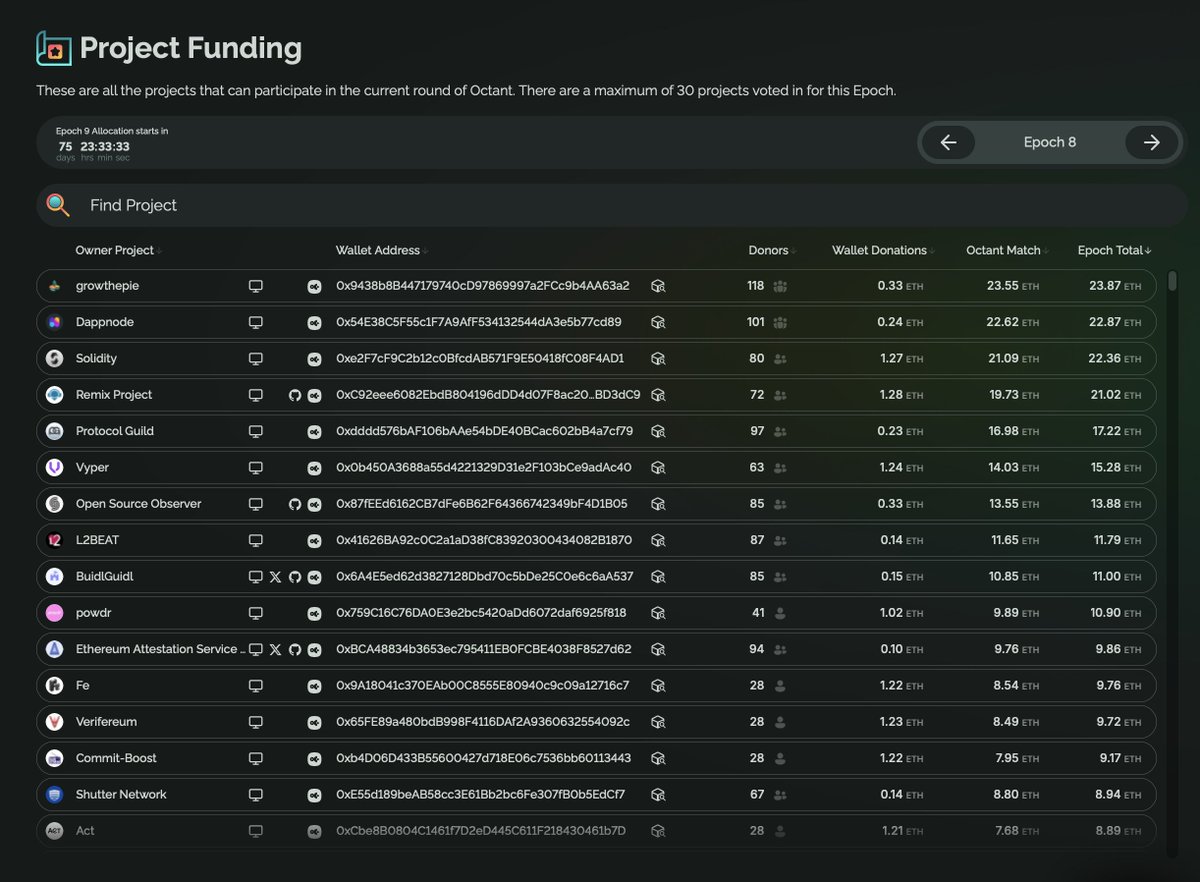View Shutter Network wallet in explorer
1200x882 pixels.
(658, 795)
